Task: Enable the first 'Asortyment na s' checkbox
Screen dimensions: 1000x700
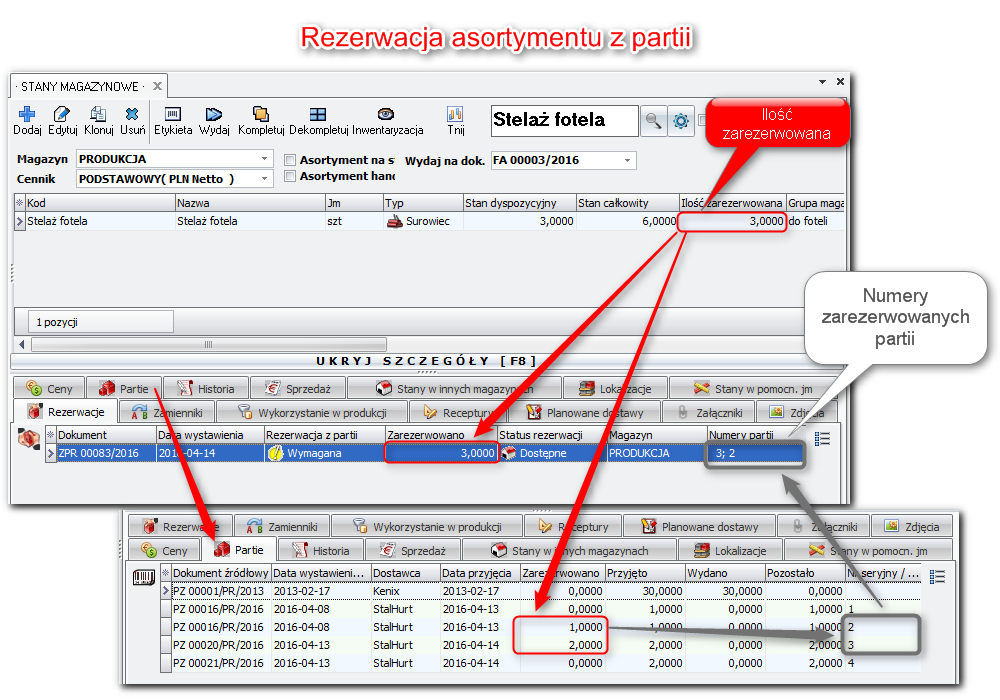Action: click(291, 160)
